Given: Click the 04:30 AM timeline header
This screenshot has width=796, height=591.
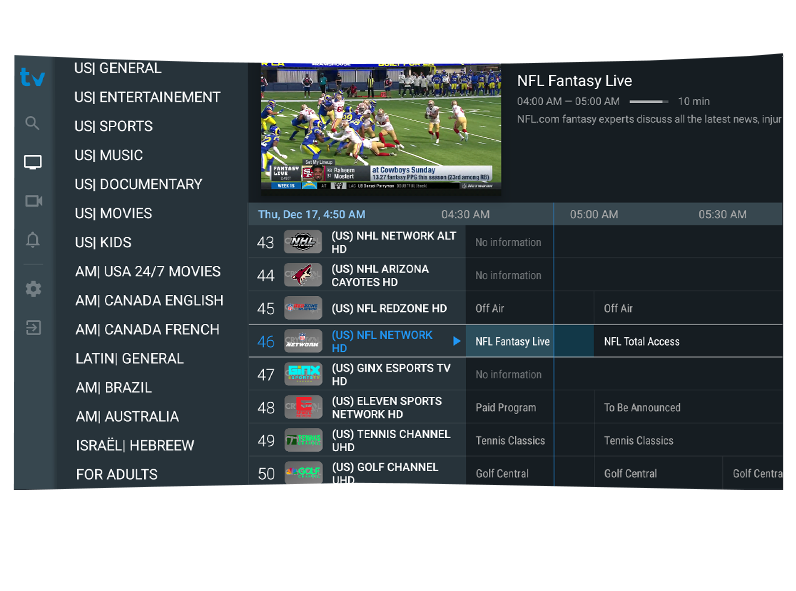Looking at the screenshot, I should [x=466, y=214].
